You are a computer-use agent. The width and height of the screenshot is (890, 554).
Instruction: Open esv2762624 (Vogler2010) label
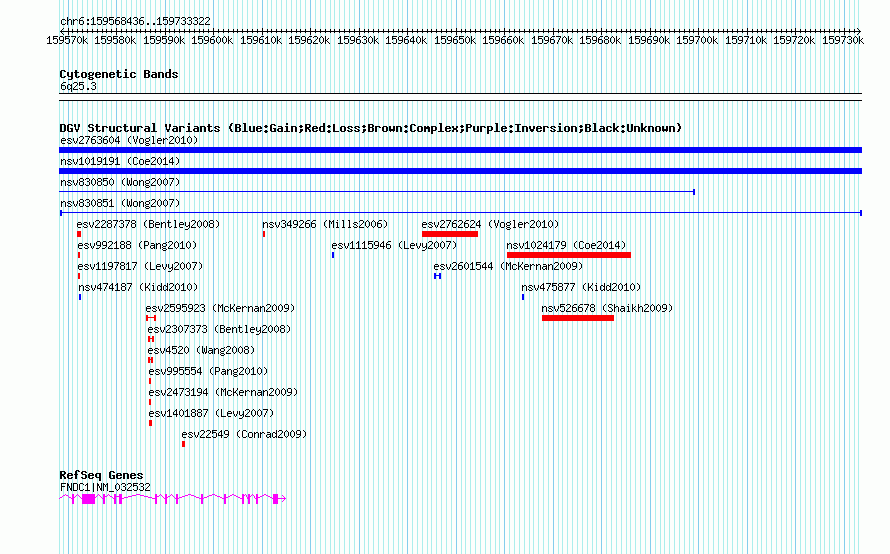490,224
